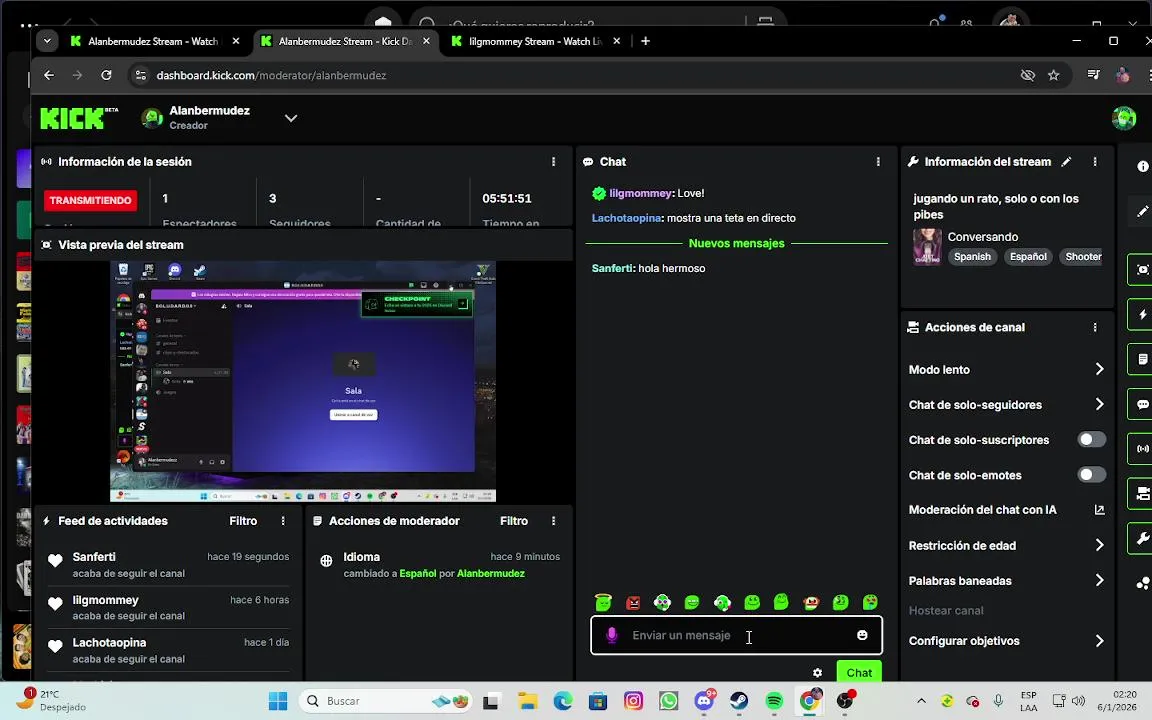Viewport: 1152px width, 720px height.
Task: Open the profile avatar at top right
Action: (x=1123, y=118)
